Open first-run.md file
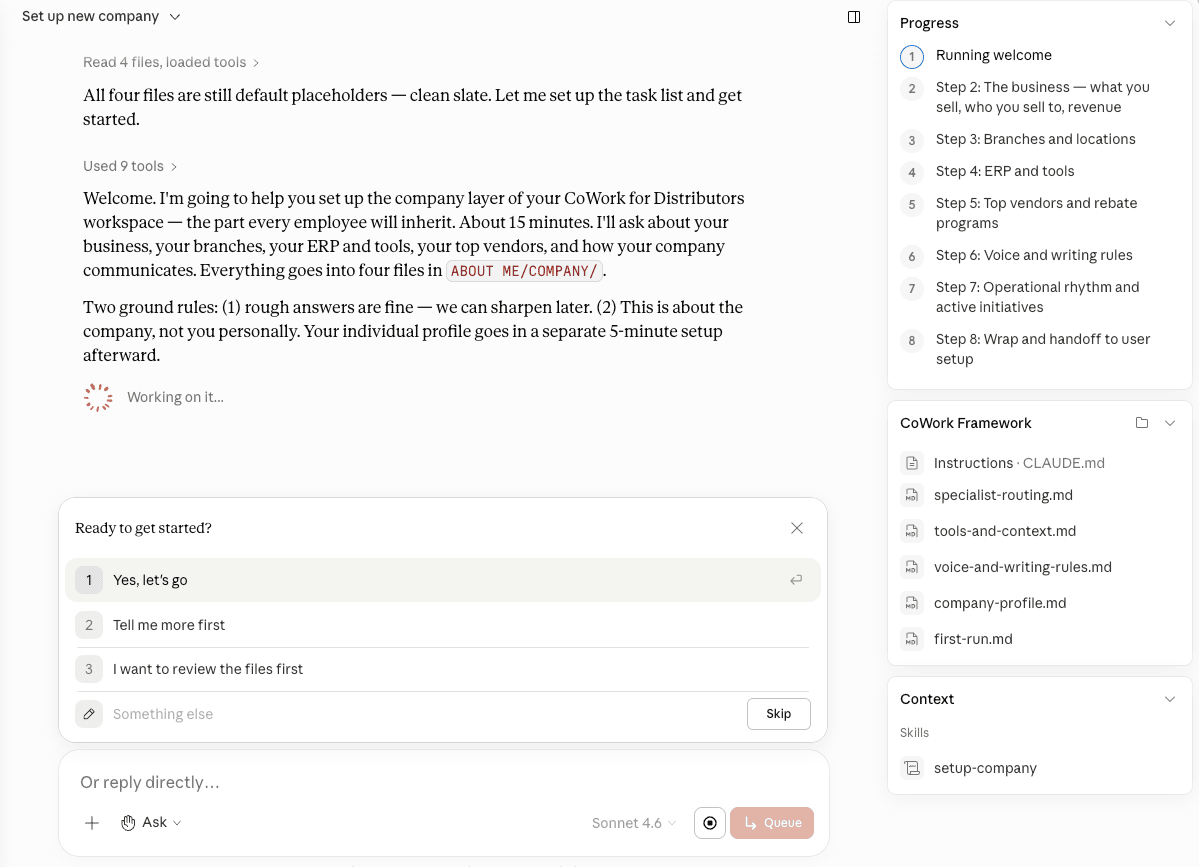 pos(973,639)
